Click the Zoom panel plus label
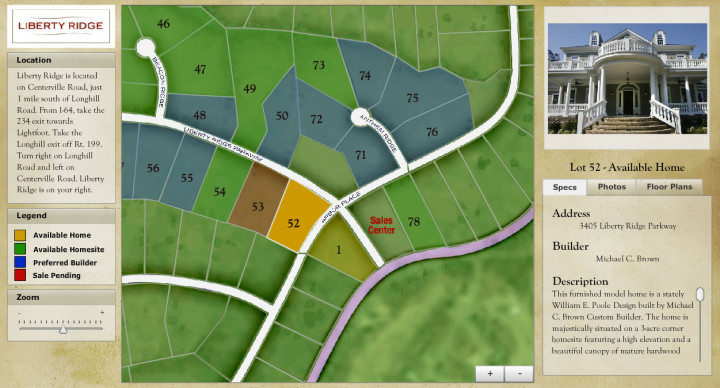 [x=102, y=312]
